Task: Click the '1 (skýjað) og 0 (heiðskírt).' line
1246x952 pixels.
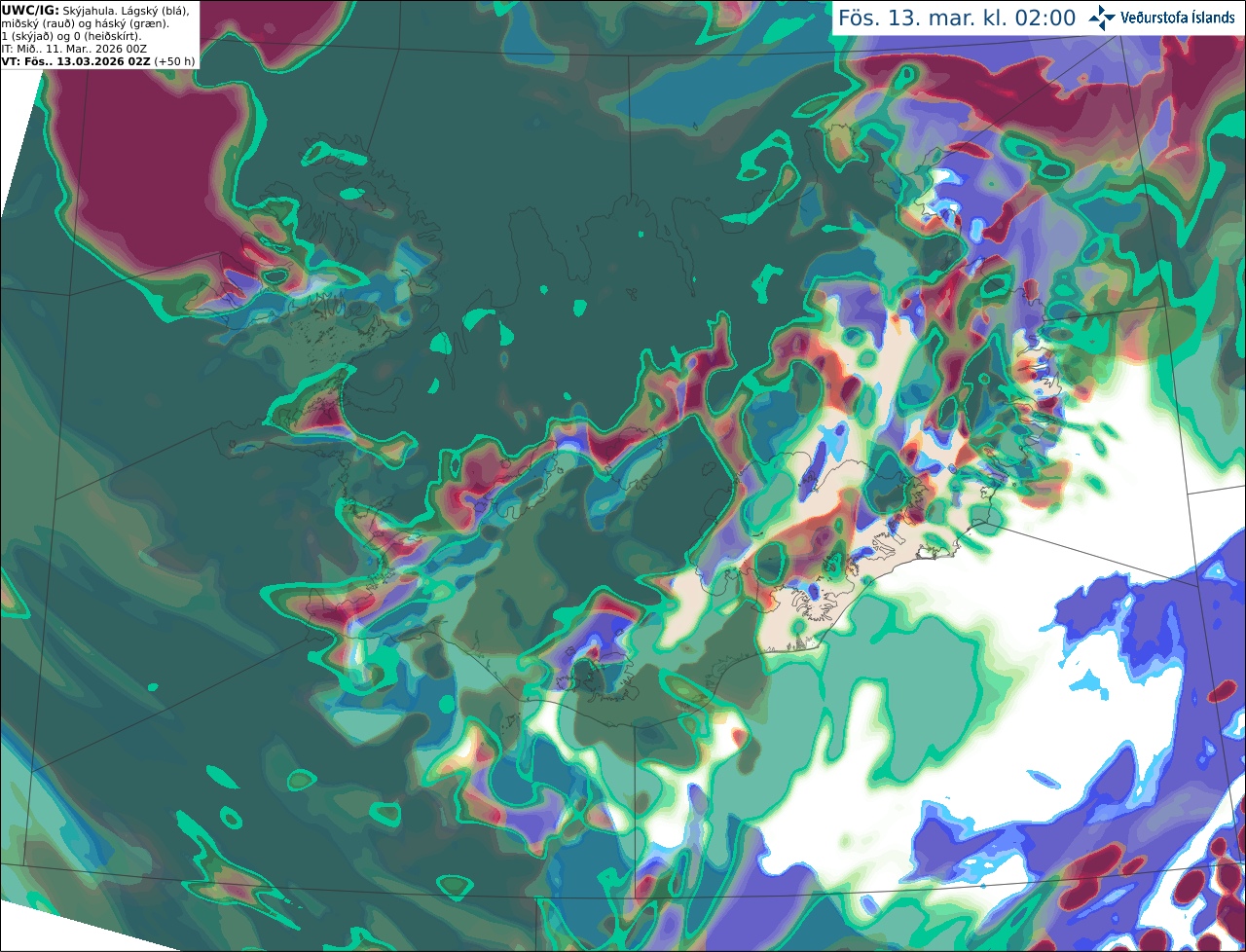Action: coord(71,36)
